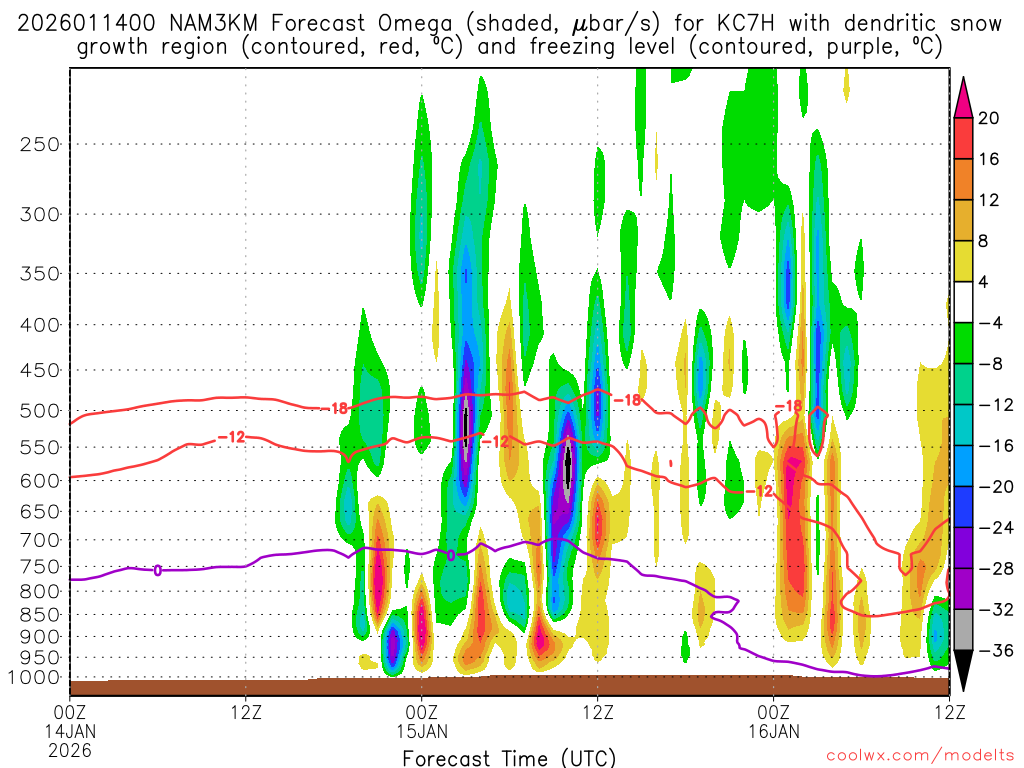Click the purple -32 to -28 colorbar segment
Screen dimensions: 1024x768
tap(963, 589)
